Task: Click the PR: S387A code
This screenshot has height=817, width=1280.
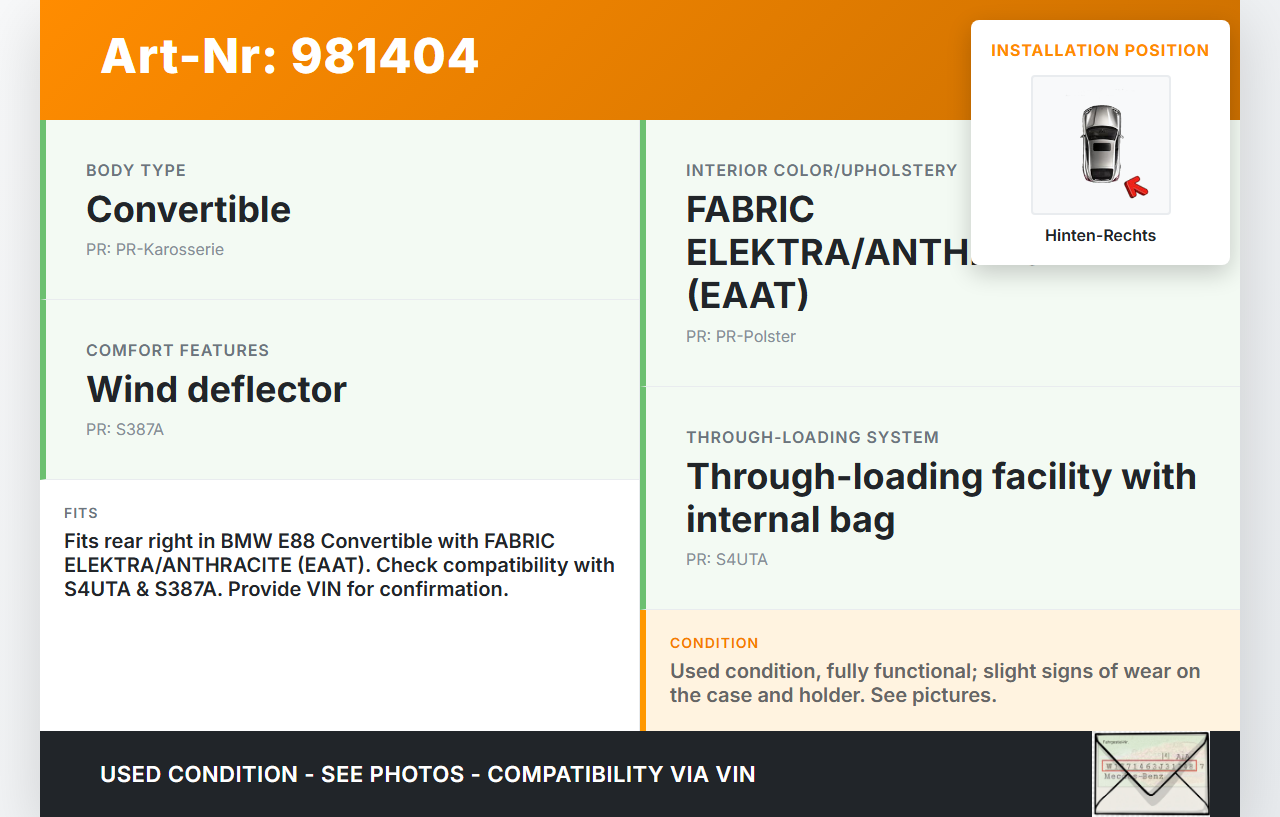Action: [x=125, y=429]
